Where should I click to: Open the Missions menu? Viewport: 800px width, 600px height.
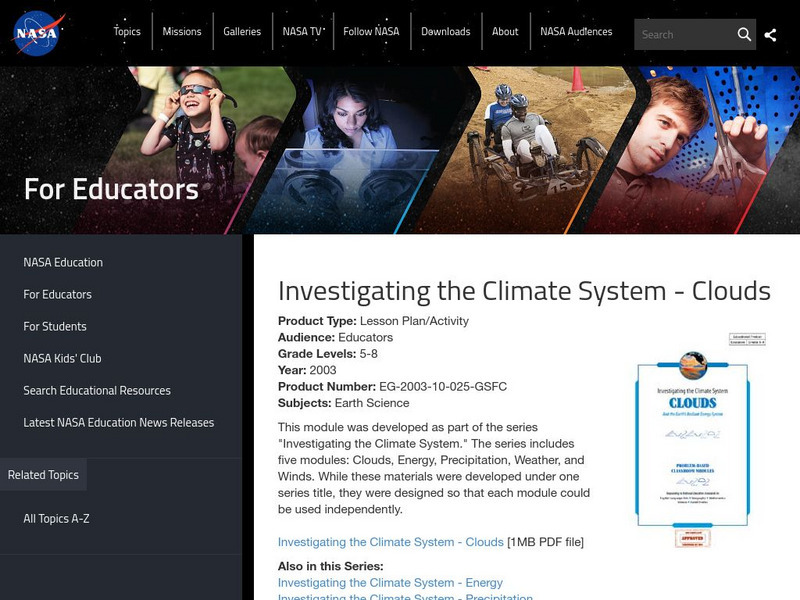coord(182,32)
